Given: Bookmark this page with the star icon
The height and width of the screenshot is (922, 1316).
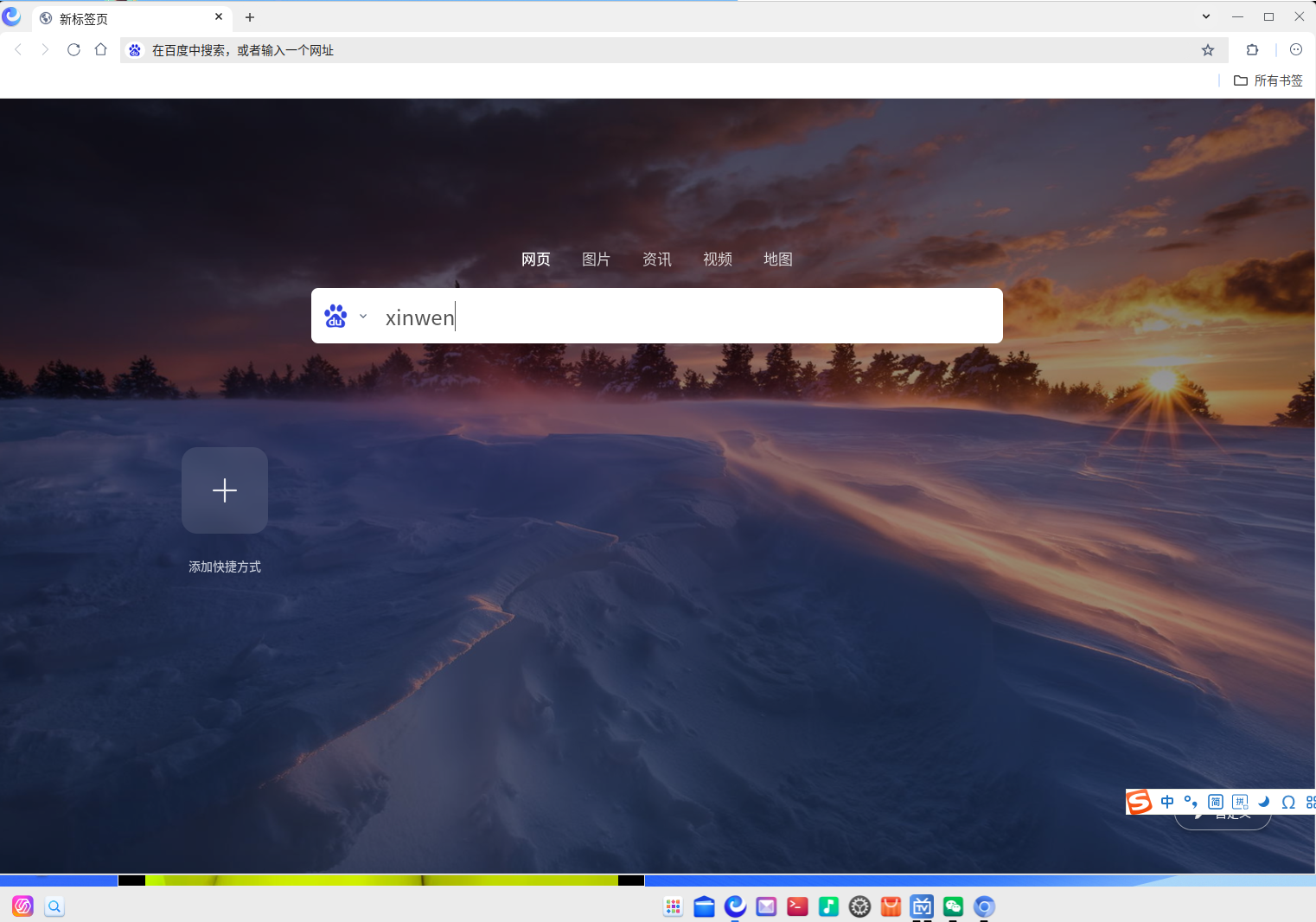Looking at the screenshot, I should pos(1208,50).
